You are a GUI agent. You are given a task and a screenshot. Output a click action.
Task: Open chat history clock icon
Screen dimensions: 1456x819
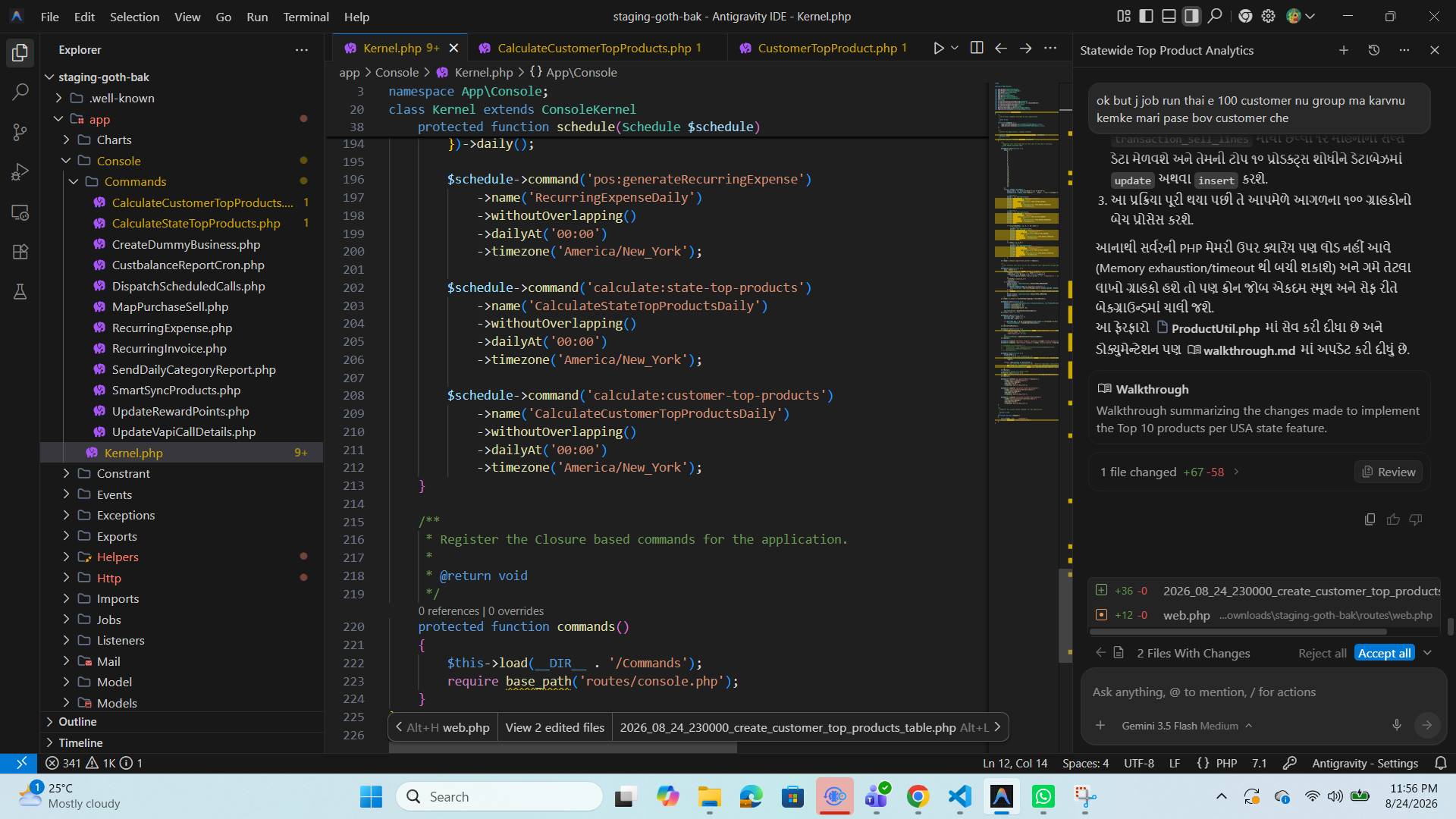(1373, 50)
